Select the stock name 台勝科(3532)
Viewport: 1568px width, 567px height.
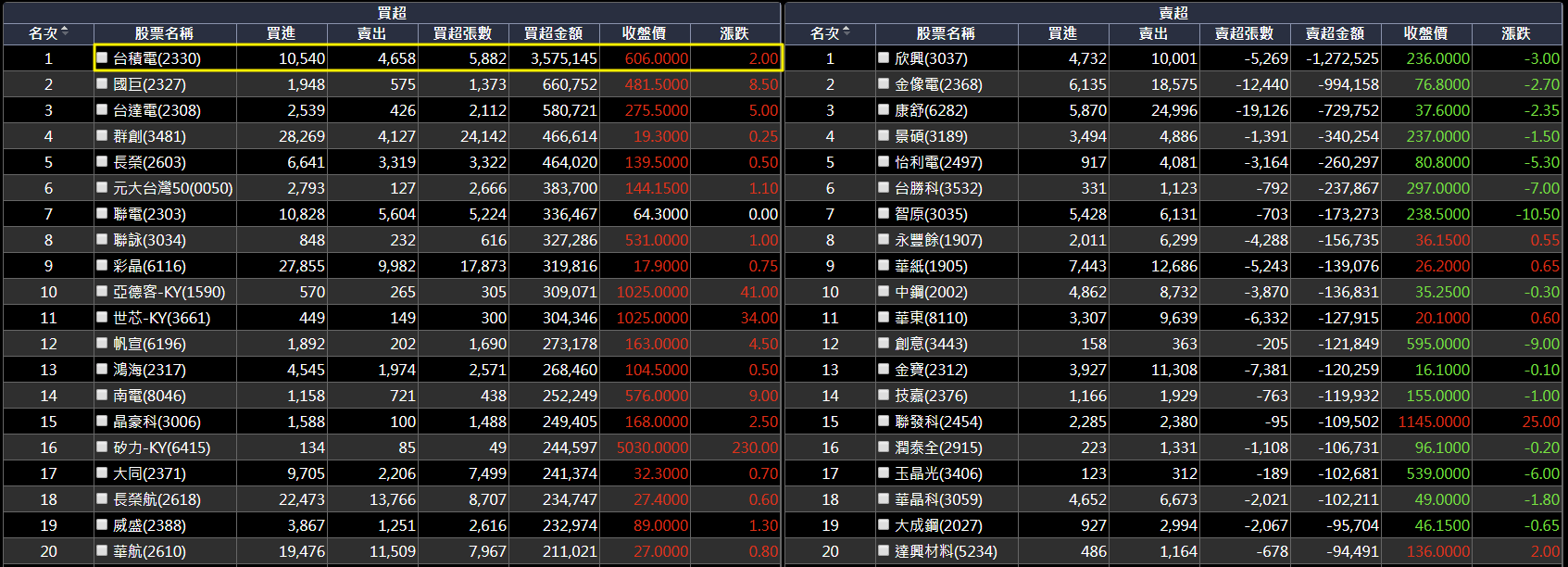[x=938, y=188]
